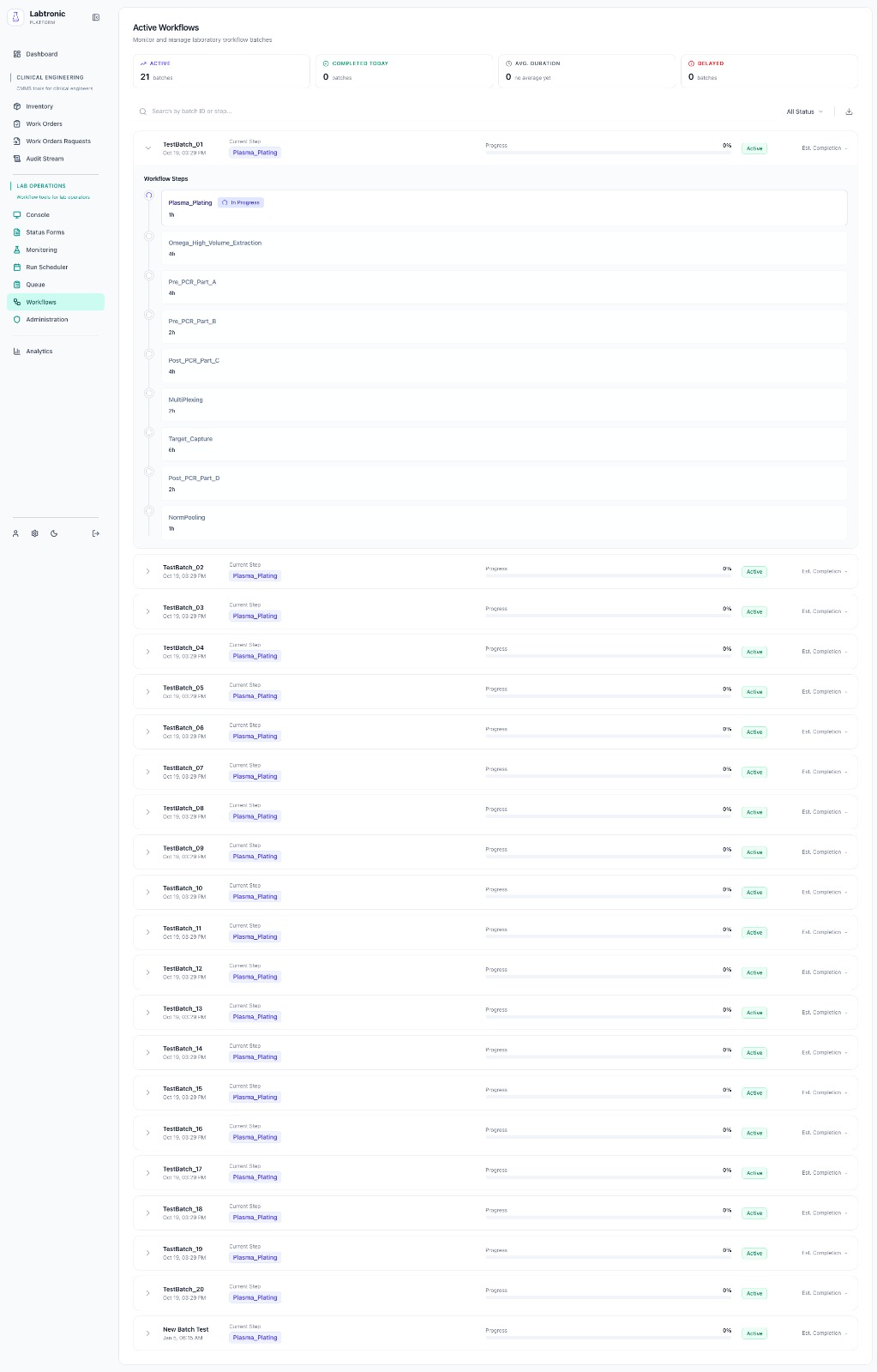
Task: Collapse the sidebar with the panel icon
Action: [96, 17]
